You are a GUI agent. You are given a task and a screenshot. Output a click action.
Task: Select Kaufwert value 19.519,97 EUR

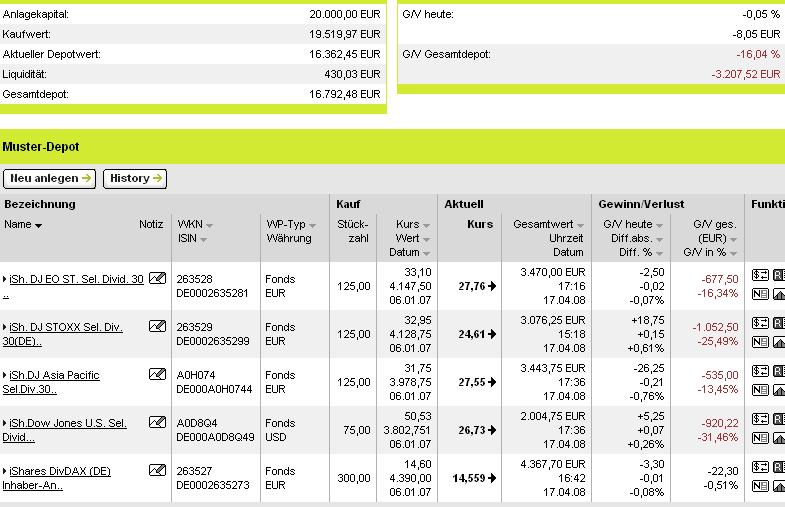[x=344, y=34]
